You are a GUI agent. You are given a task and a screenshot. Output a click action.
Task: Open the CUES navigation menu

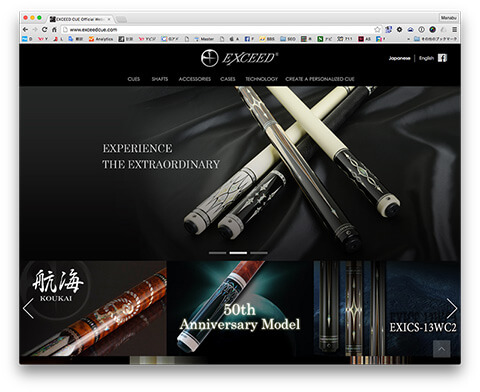click(x=134, y=79)
